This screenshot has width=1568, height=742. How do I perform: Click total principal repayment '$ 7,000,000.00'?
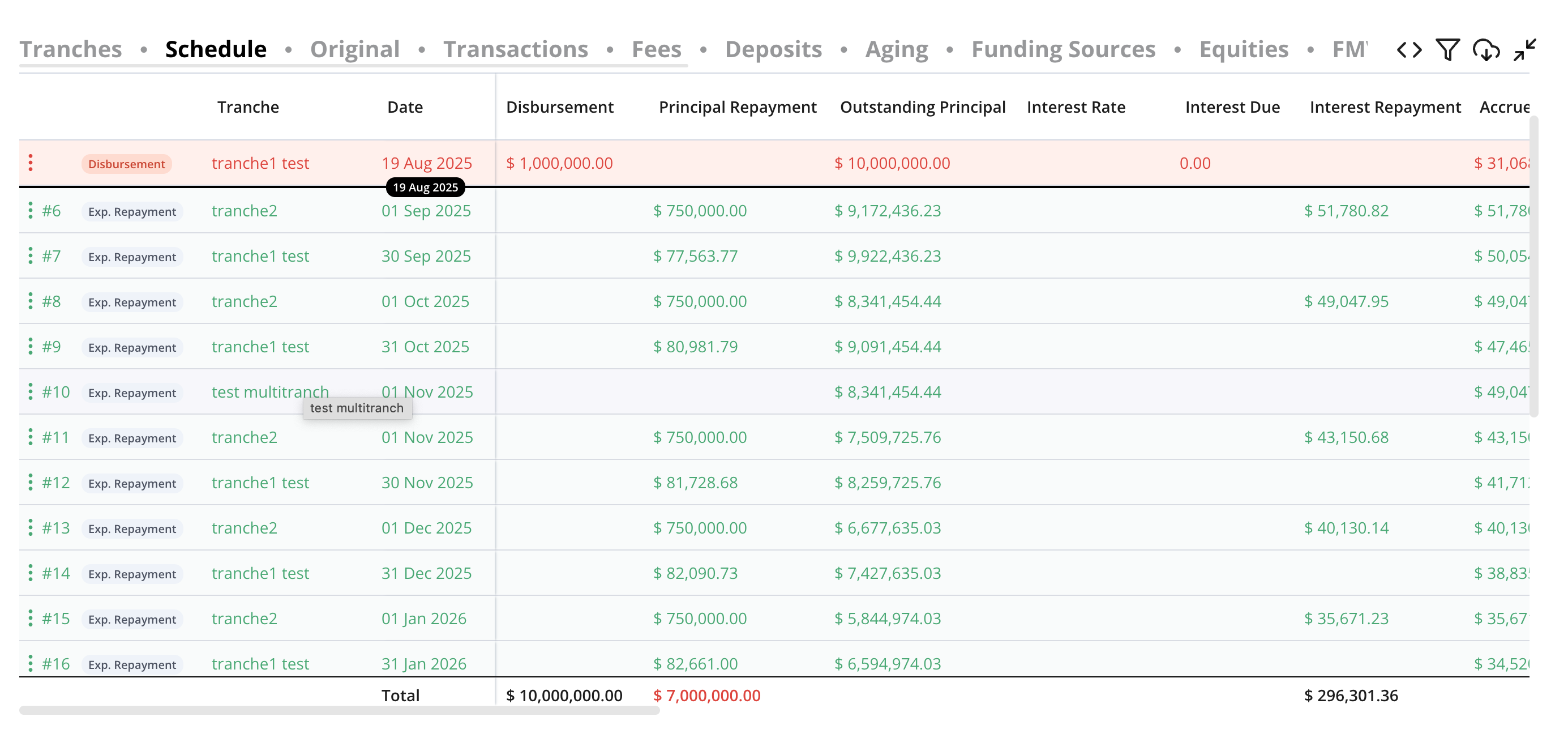706,696
